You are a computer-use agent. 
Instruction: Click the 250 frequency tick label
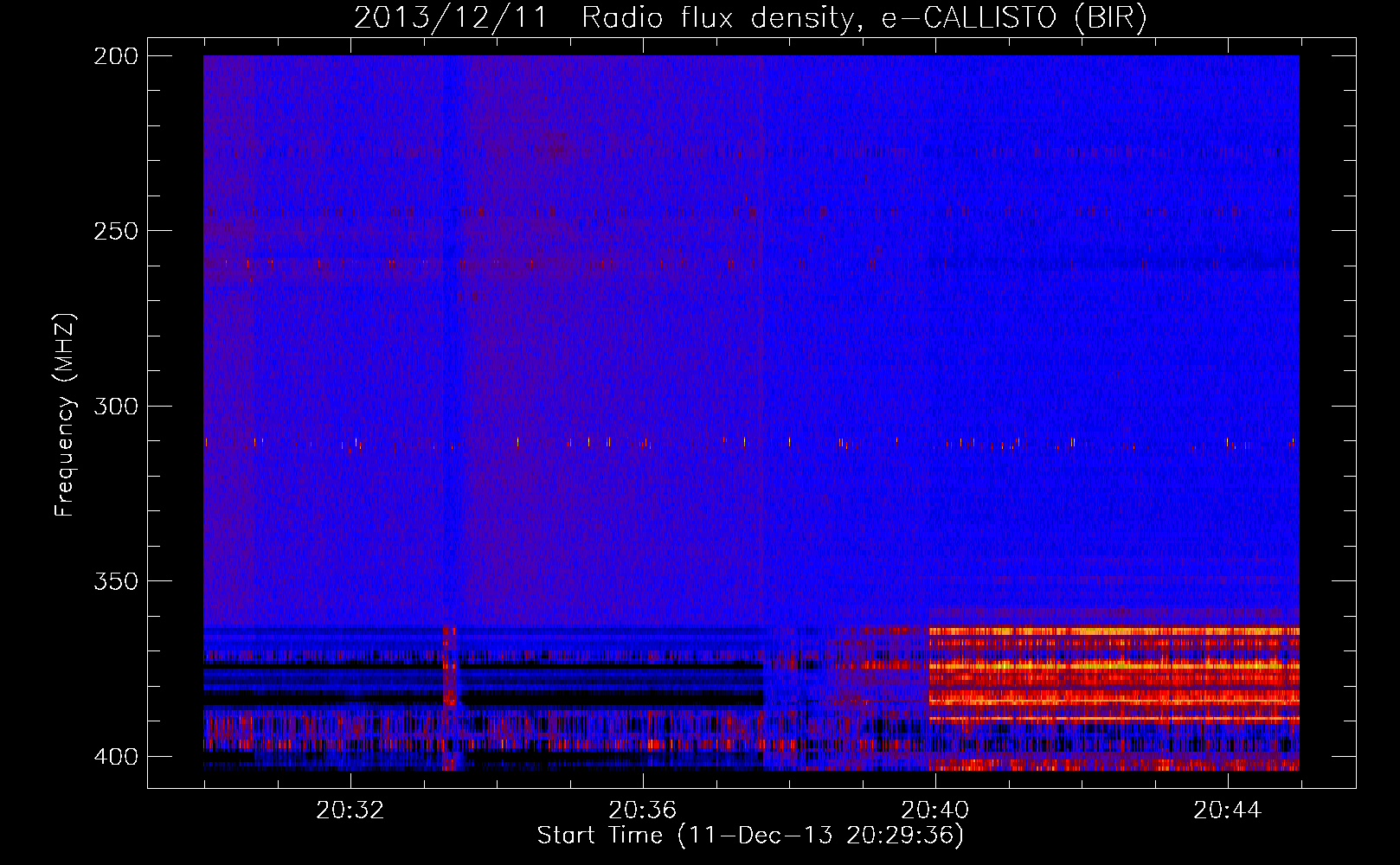point(115,231)
